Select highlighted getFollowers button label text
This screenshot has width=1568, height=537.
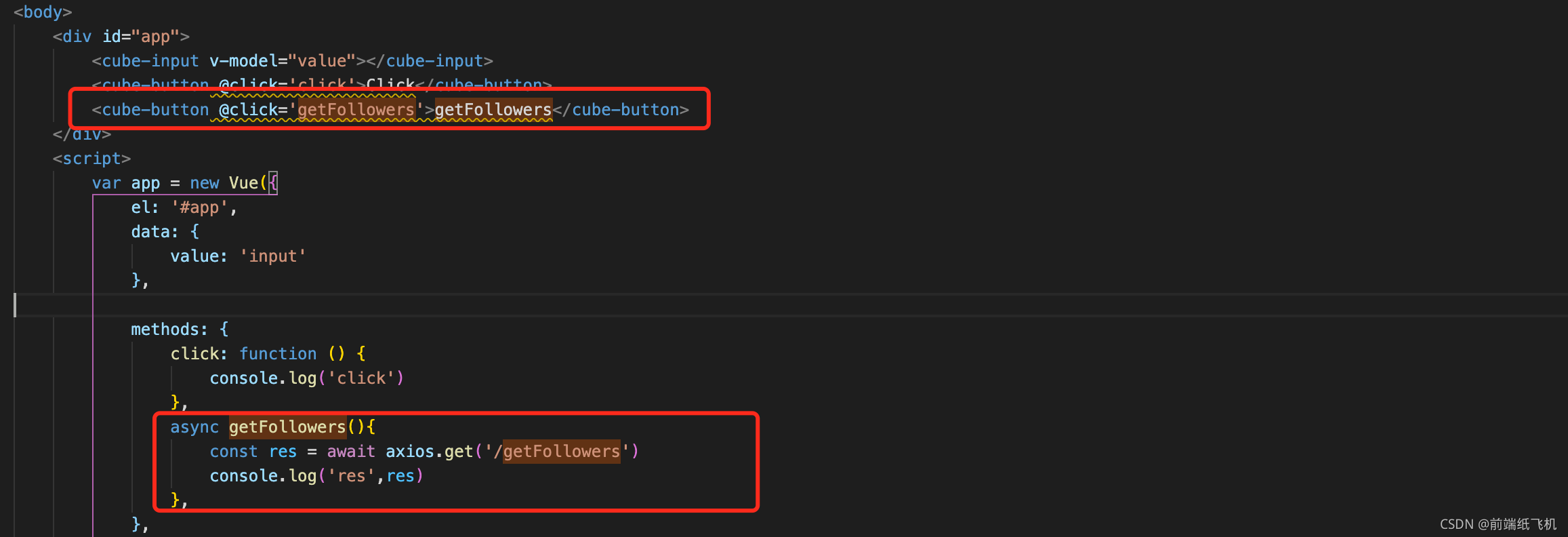coord(493,110)
